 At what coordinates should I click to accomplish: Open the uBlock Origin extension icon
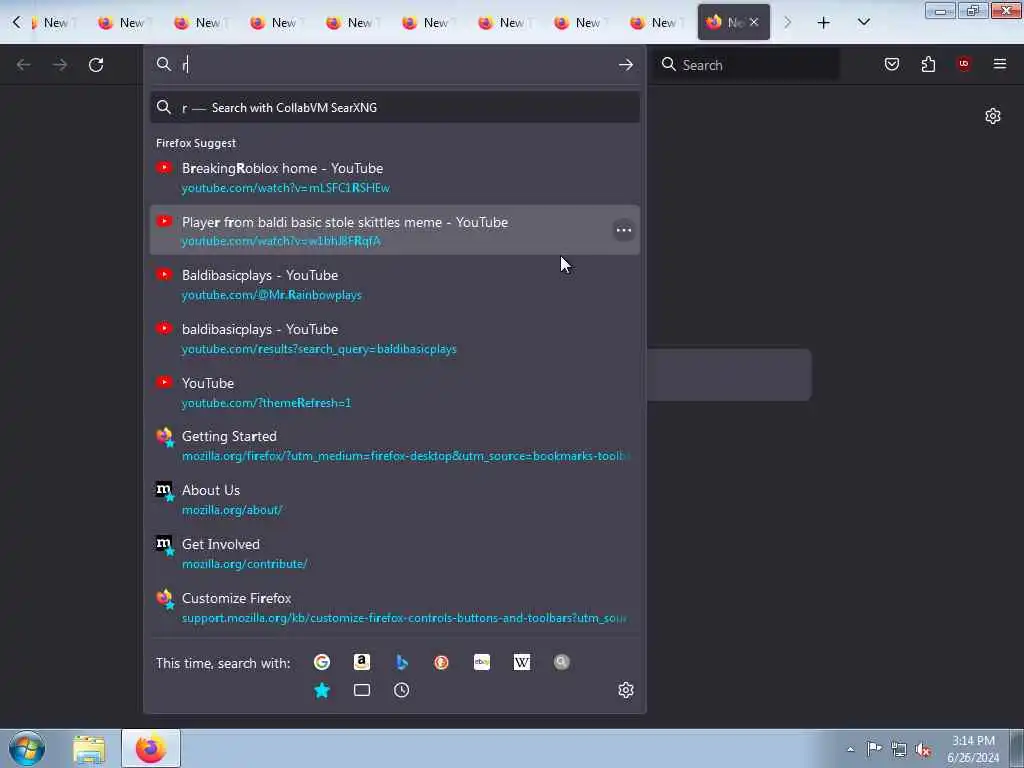(964, 64)
